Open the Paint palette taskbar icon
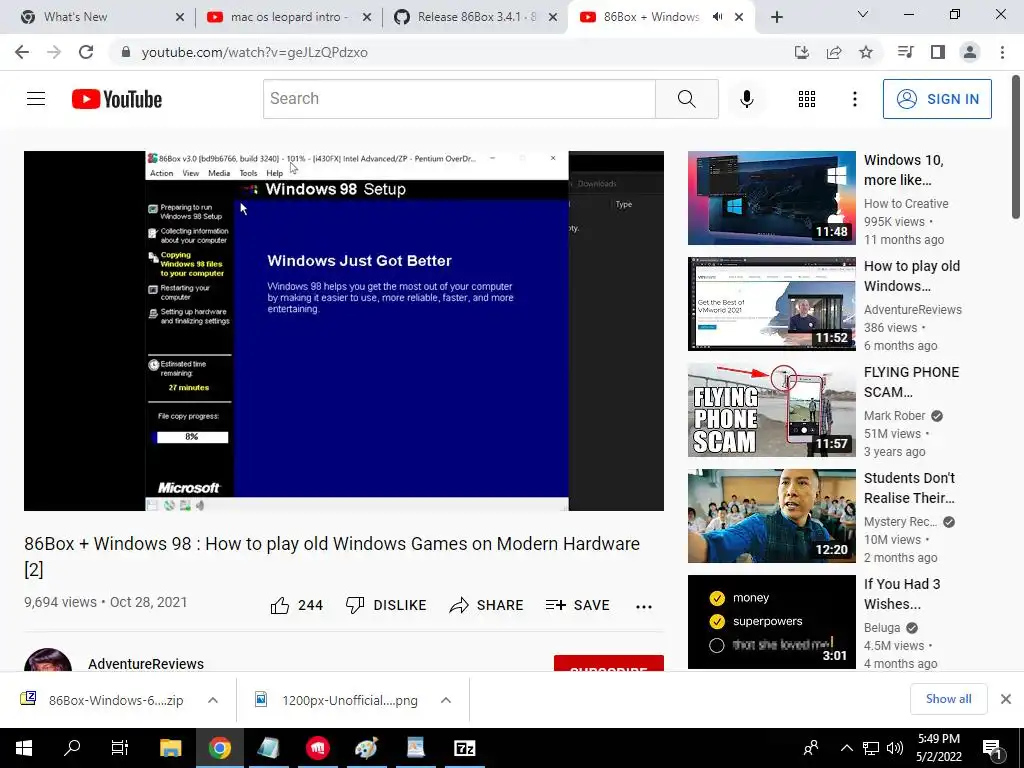Screen dimensions: 1024x768 point(366,748)
